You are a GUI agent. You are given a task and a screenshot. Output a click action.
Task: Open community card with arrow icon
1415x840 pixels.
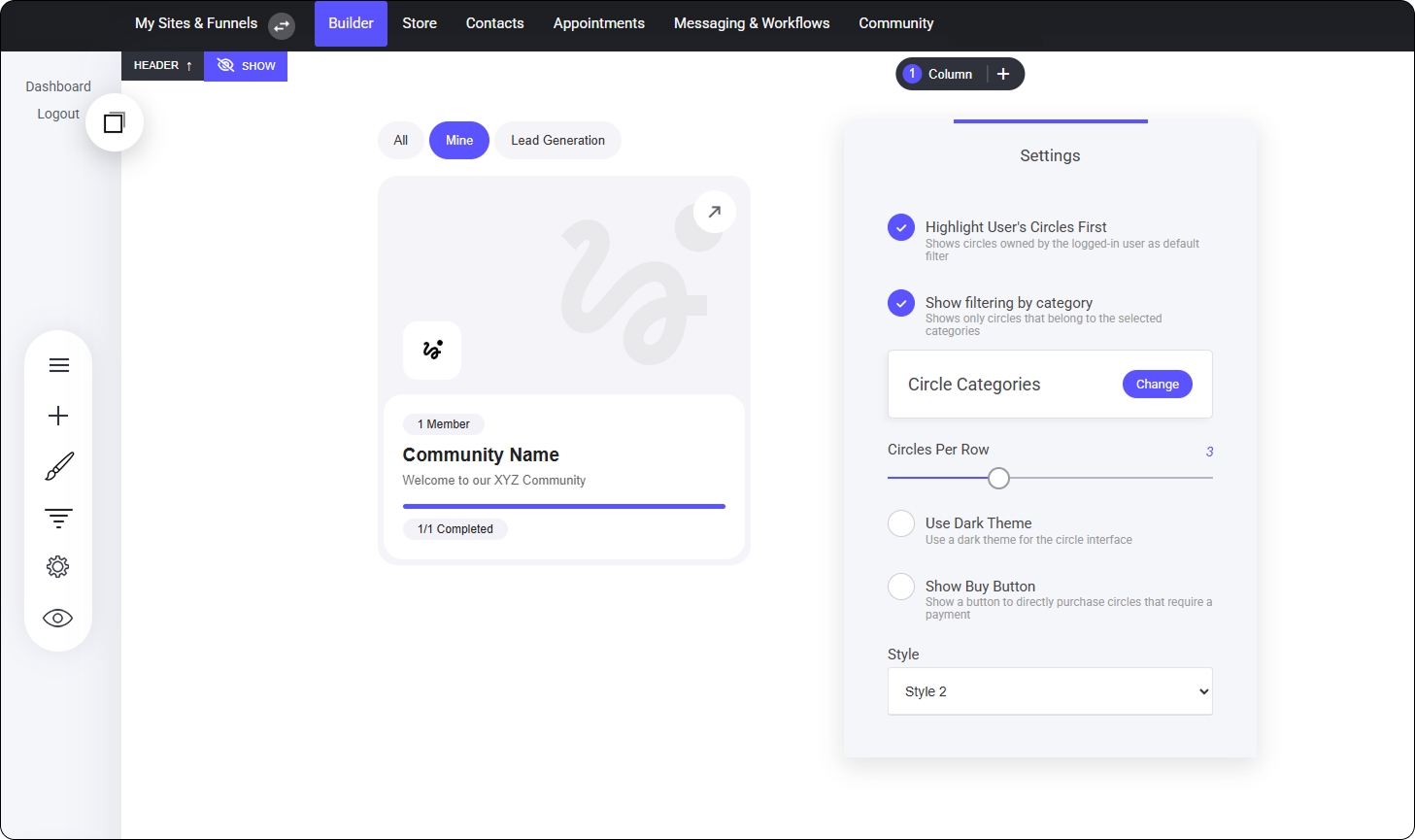pyautogui.click(x=715, y=212)
